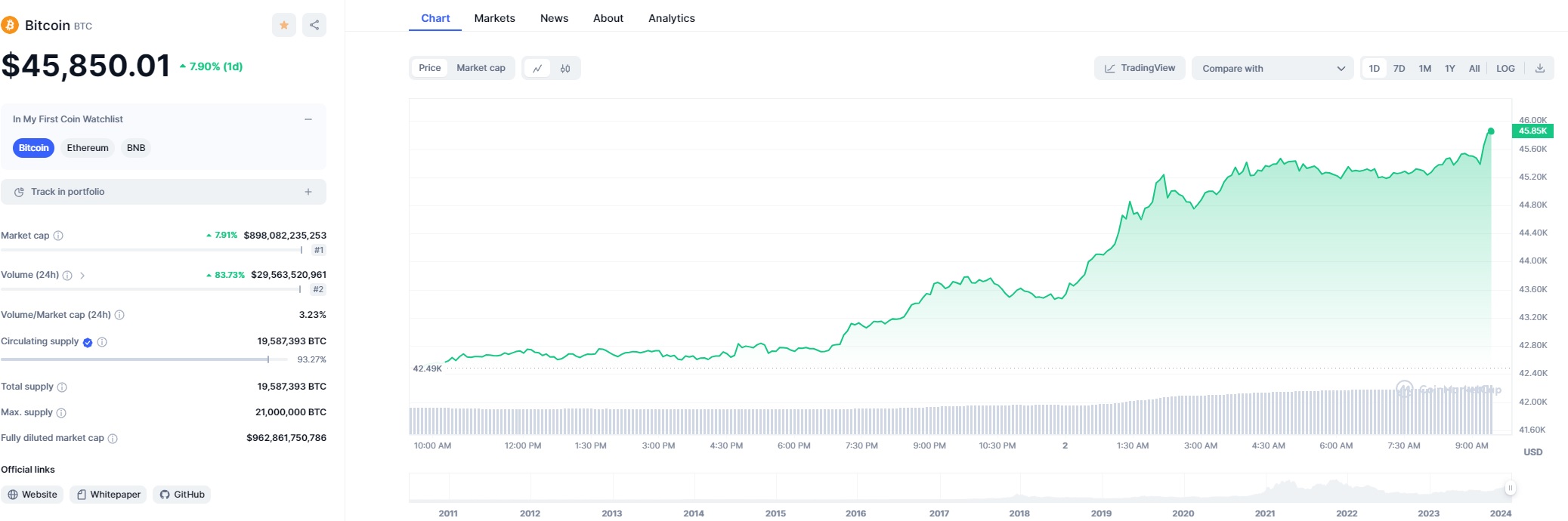Open the share options icon
Image resolution: width=1568 pixels, height=521 pixels.
pyautogui.click(x=314, y=25)
